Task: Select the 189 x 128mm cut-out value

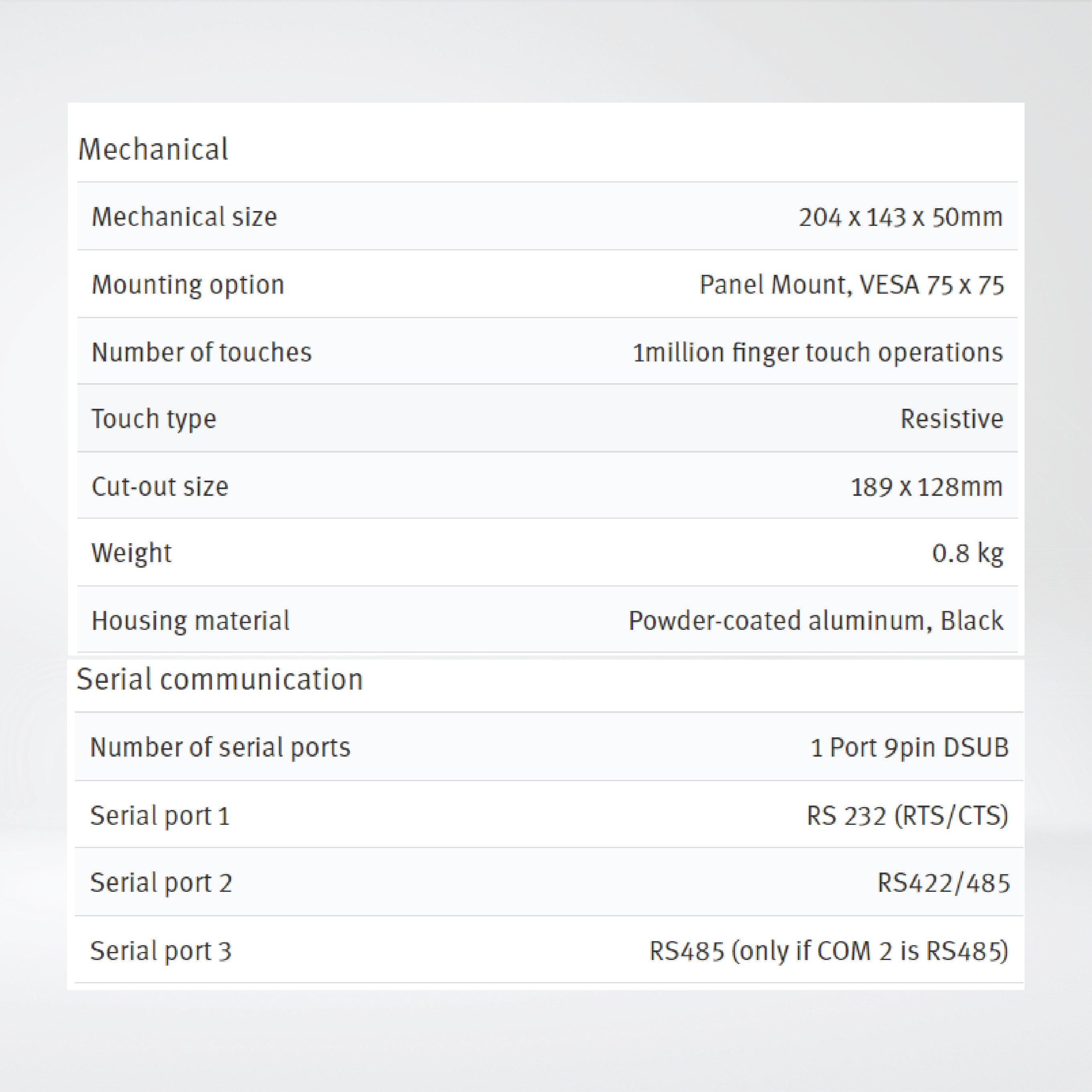Action: coord(926,486)
